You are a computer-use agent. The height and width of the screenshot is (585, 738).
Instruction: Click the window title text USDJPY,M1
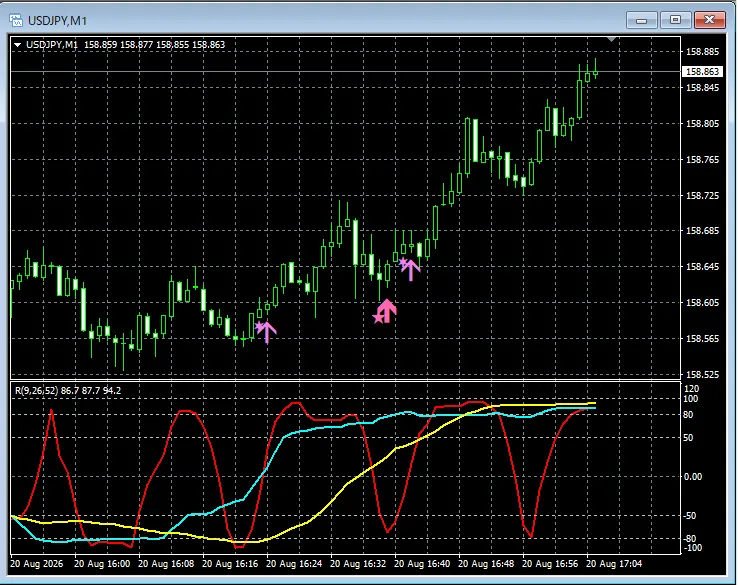[x=57, y=21]
